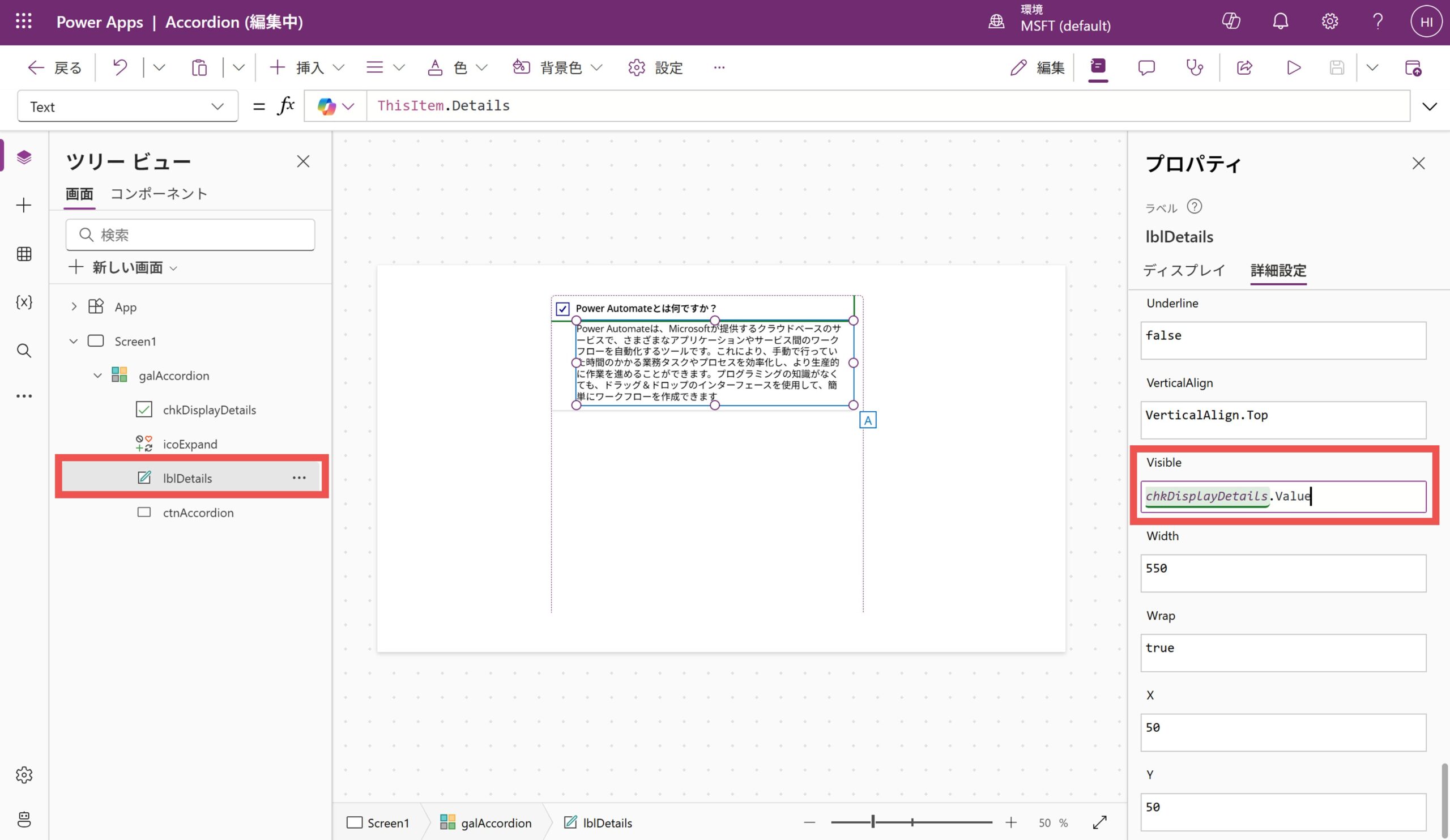The image size is (1450, 840).
Task: Toggle checkbox beside Power Automate question
Action: [x=563, y=309]
